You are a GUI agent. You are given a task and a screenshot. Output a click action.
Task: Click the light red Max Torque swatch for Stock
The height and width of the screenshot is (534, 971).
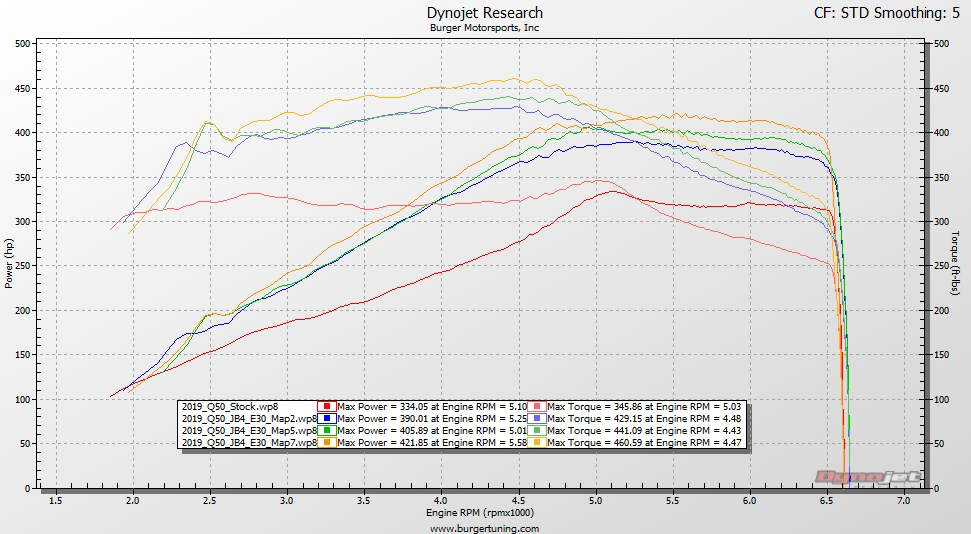click(537, 407)
